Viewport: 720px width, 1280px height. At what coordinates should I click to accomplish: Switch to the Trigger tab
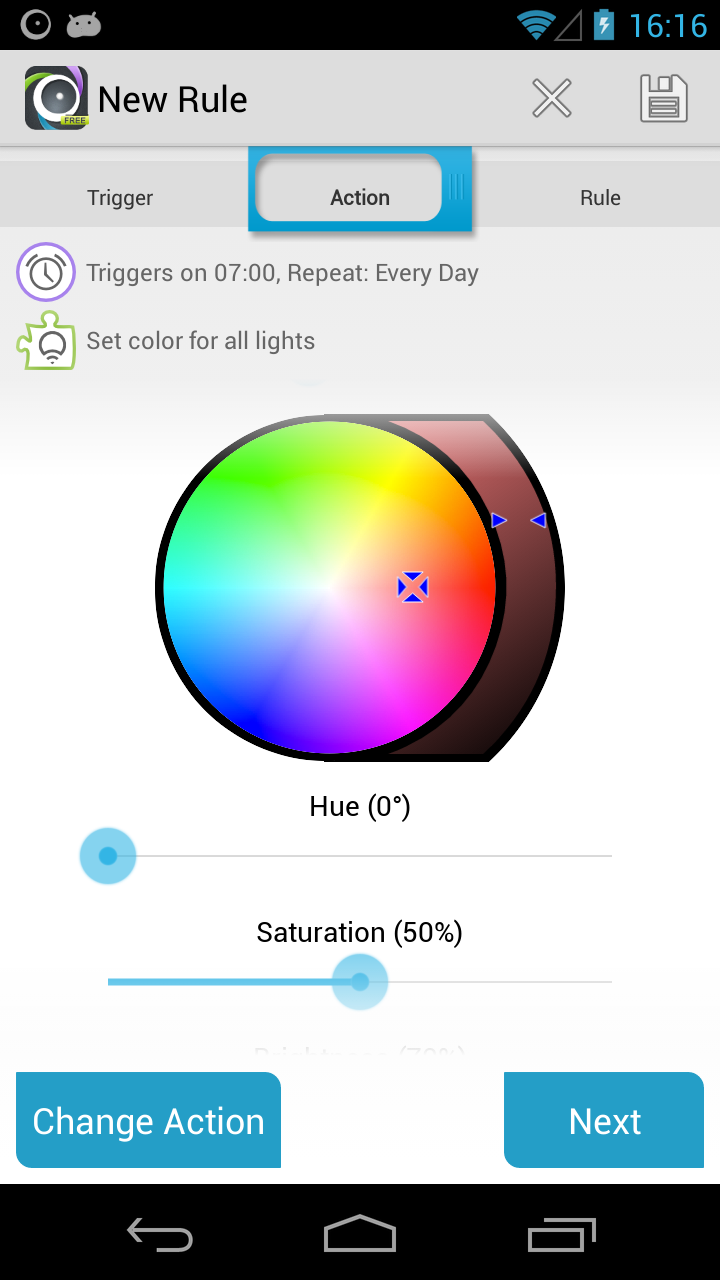point(120,198)
